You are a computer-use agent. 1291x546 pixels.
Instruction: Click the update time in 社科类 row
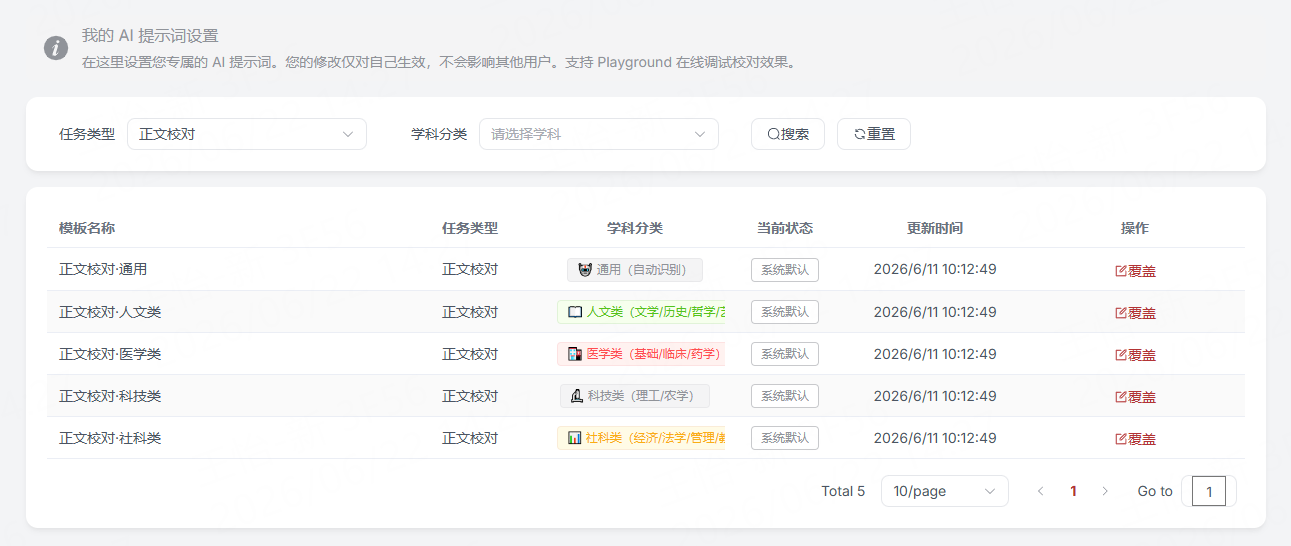click(x=935, y=438)
